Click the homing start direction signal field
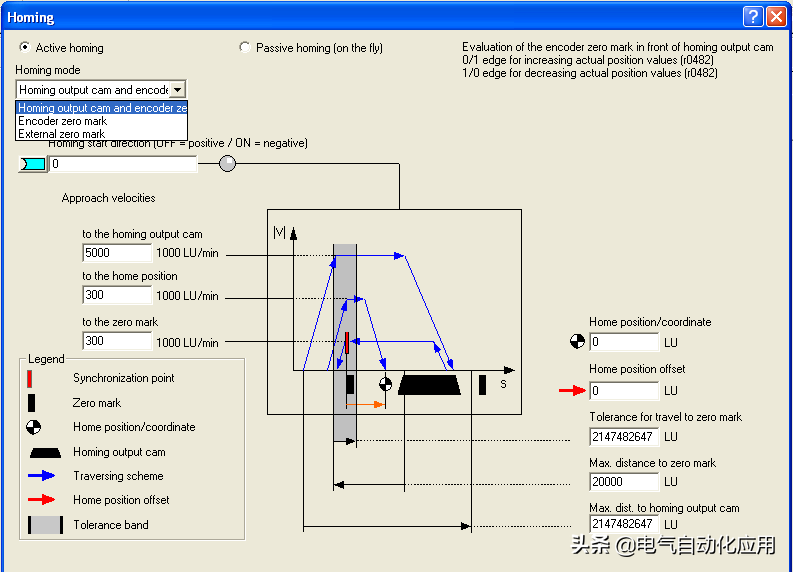Screen dimensions: 793x572 (x=123, y=164)
